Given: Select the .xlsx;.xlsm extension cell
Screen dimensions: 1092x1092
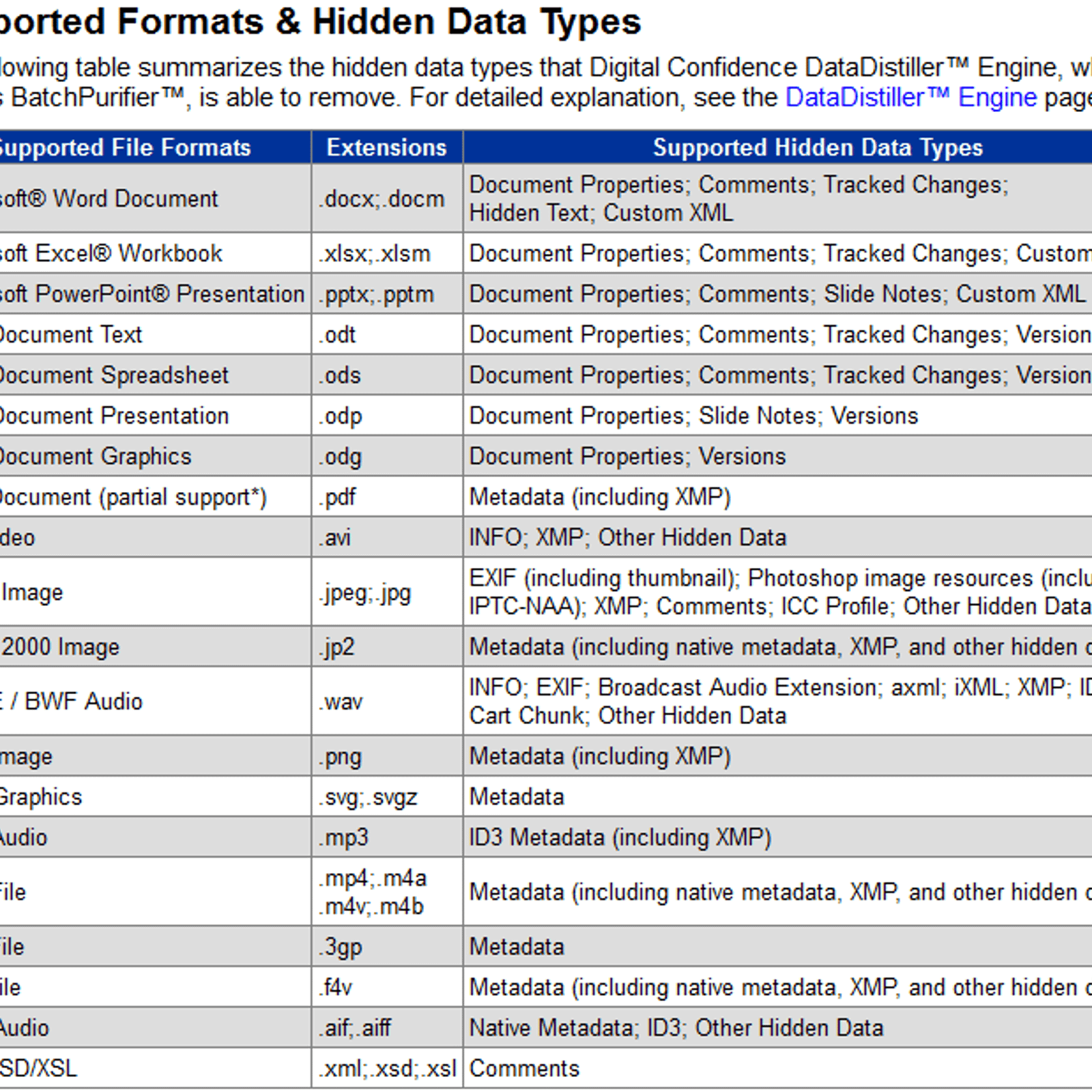Looking at the screenshot, I should click(387, 253).
